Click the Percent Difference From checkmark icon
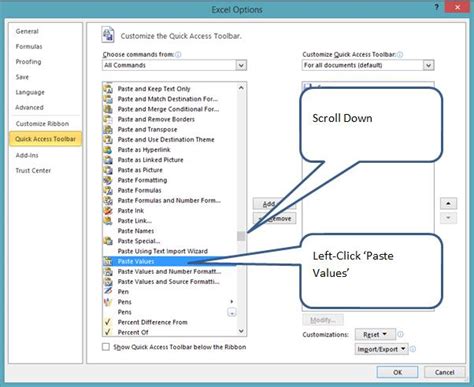This screenshot has height=387, width=474. click(108, 322)
